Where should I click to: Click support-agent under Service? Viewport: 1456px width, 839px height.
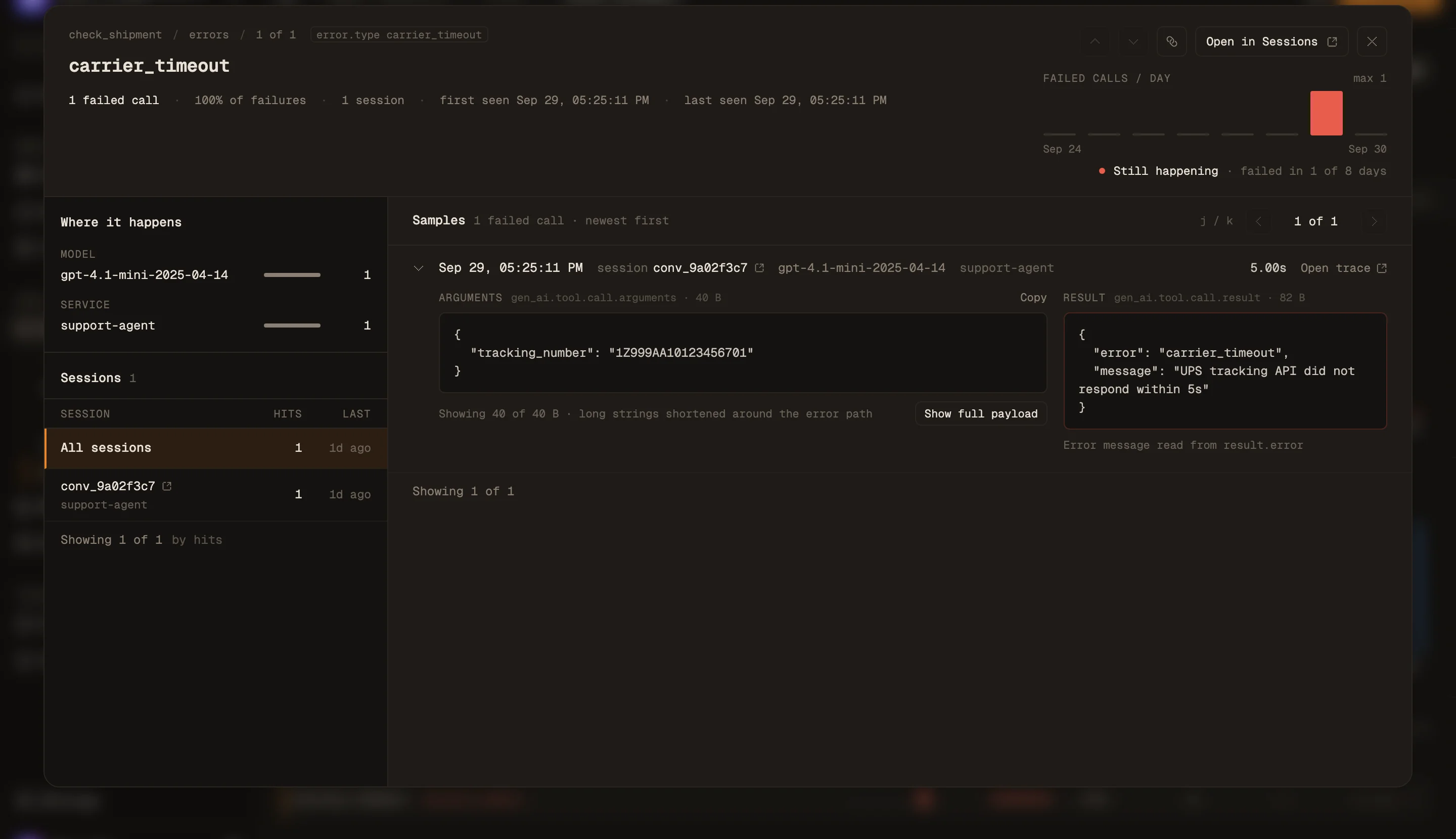tap(108, 325)
